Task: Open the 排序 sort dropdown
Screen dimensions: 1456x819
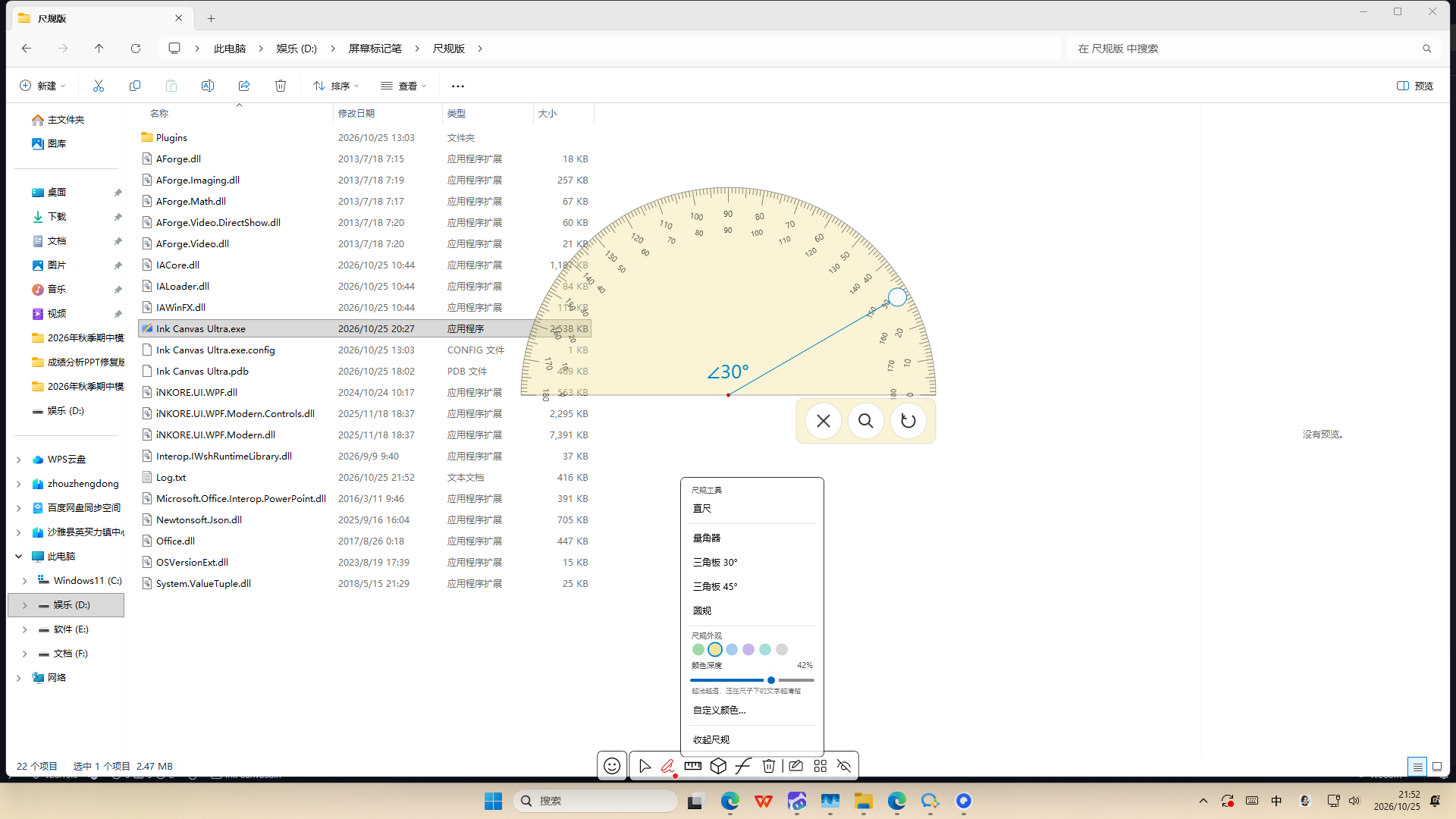Action: pyautogui.click(x=336, y=86)
